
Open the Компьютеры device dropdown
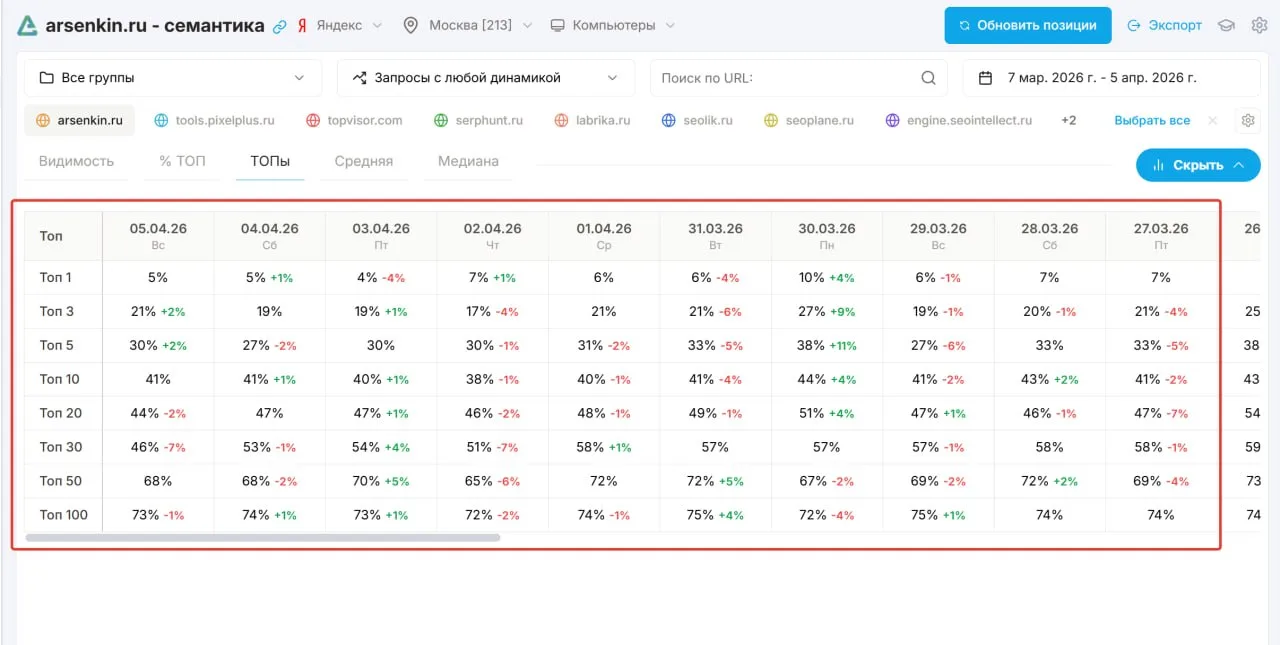613,25
